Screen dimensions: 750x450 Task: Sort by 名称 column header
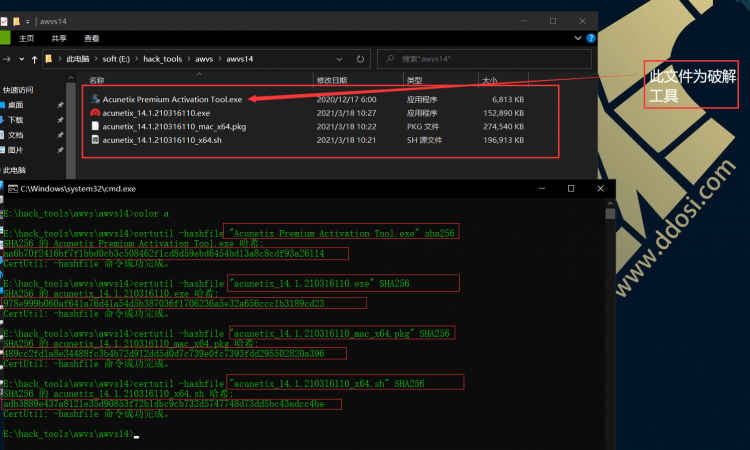pos(97,80)
